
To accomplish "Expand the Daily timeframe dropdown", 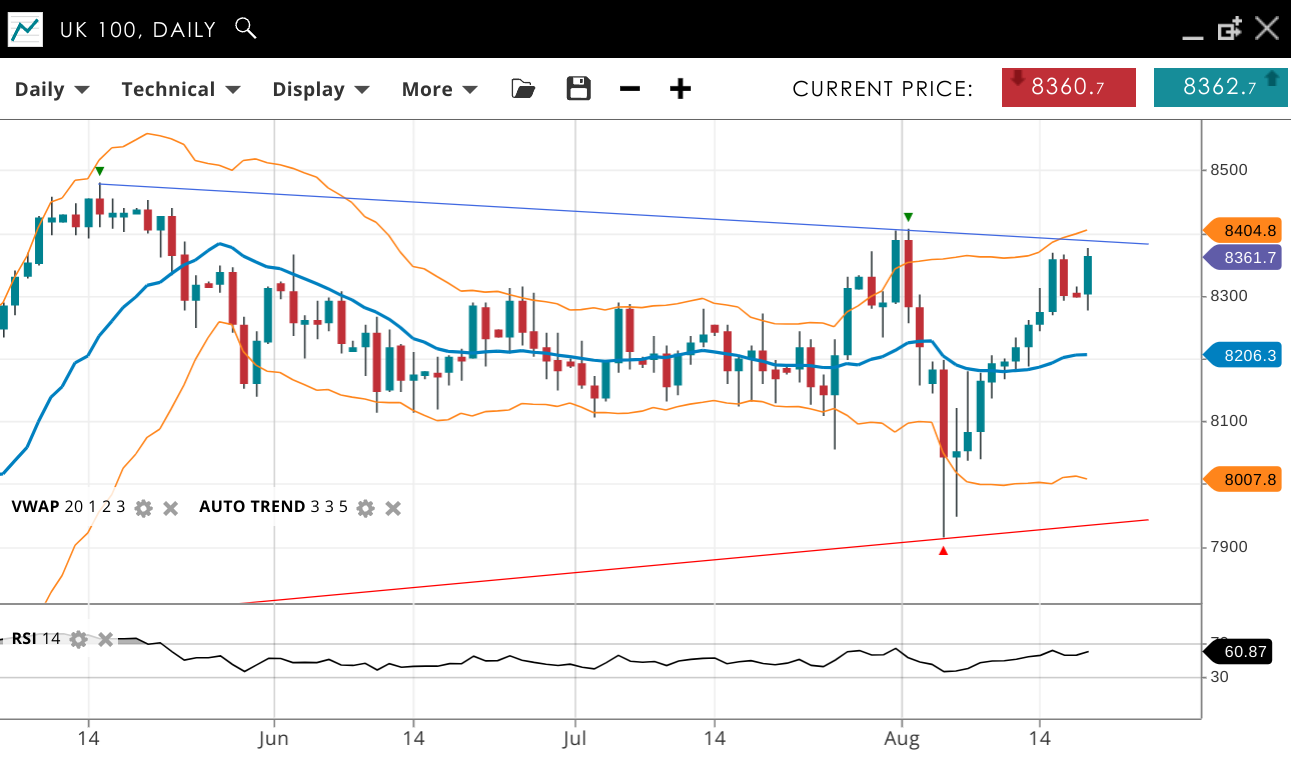I will tap(52, 89).
